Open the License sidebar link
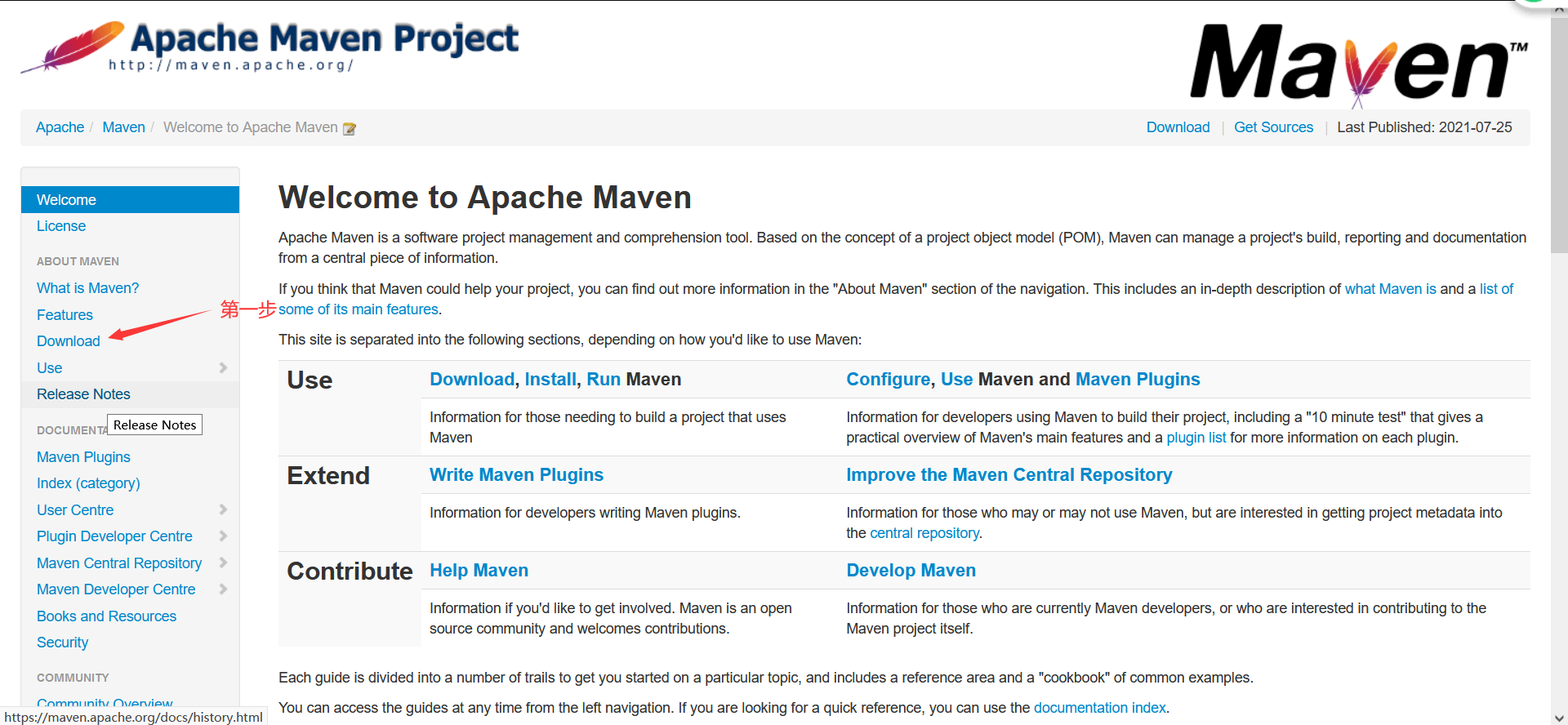 coord(61,226)
